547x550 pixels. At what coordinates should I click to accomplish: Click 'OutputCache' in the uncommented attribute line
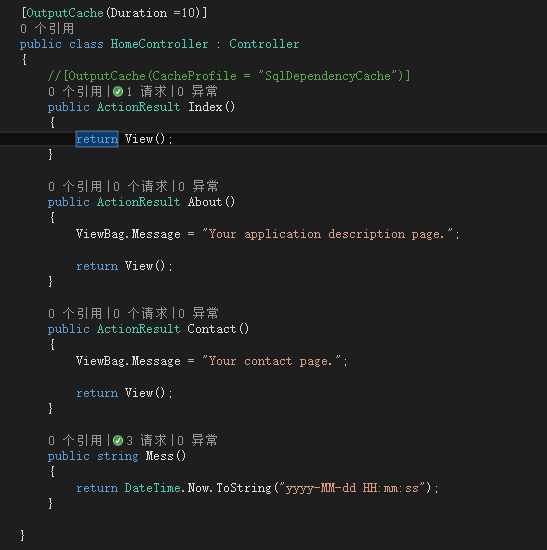[x=65, y=13]
